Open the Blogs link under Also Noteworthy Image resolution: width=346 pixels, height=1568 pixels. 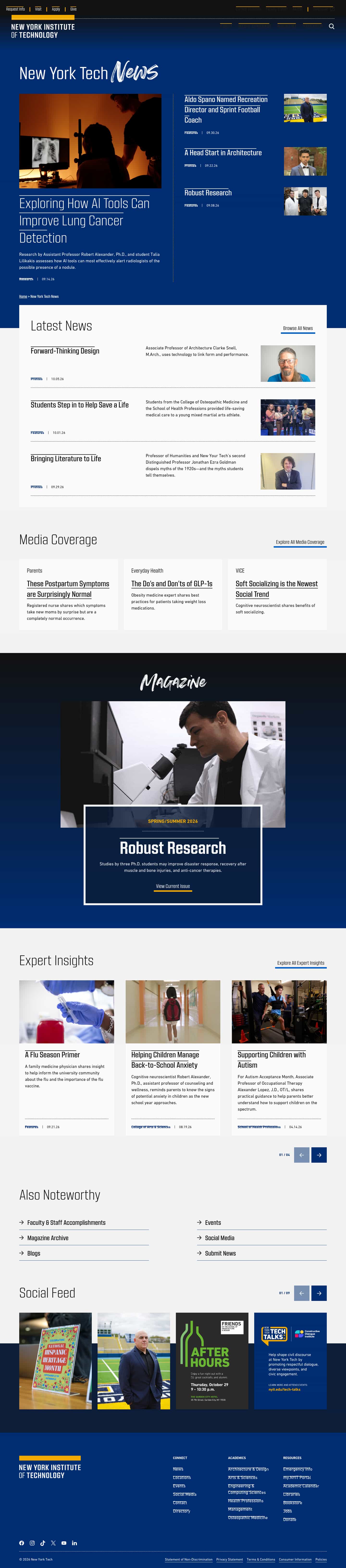tap(33, 1253)
